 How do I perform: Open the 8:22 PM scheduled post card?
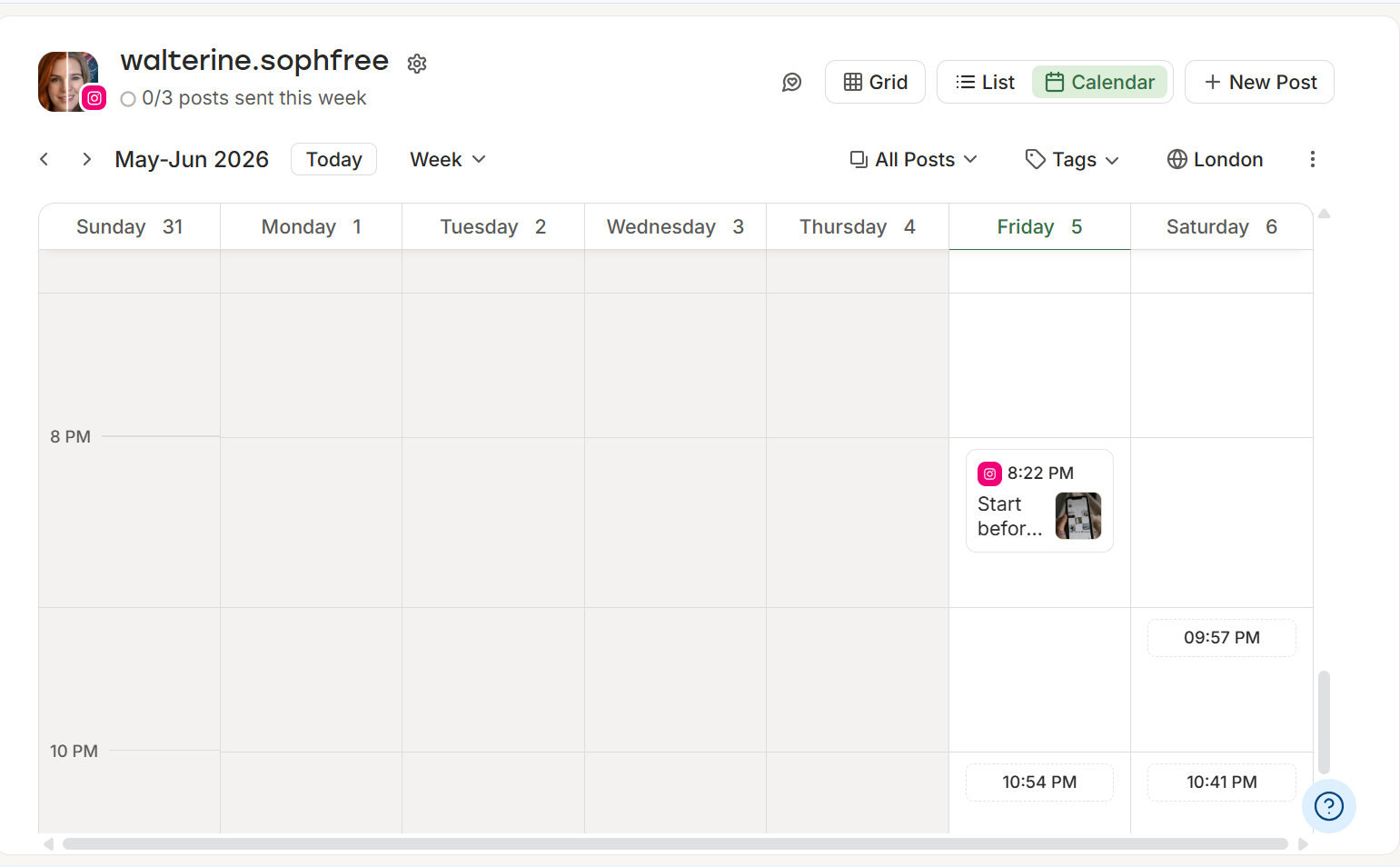click(1039, 501)
